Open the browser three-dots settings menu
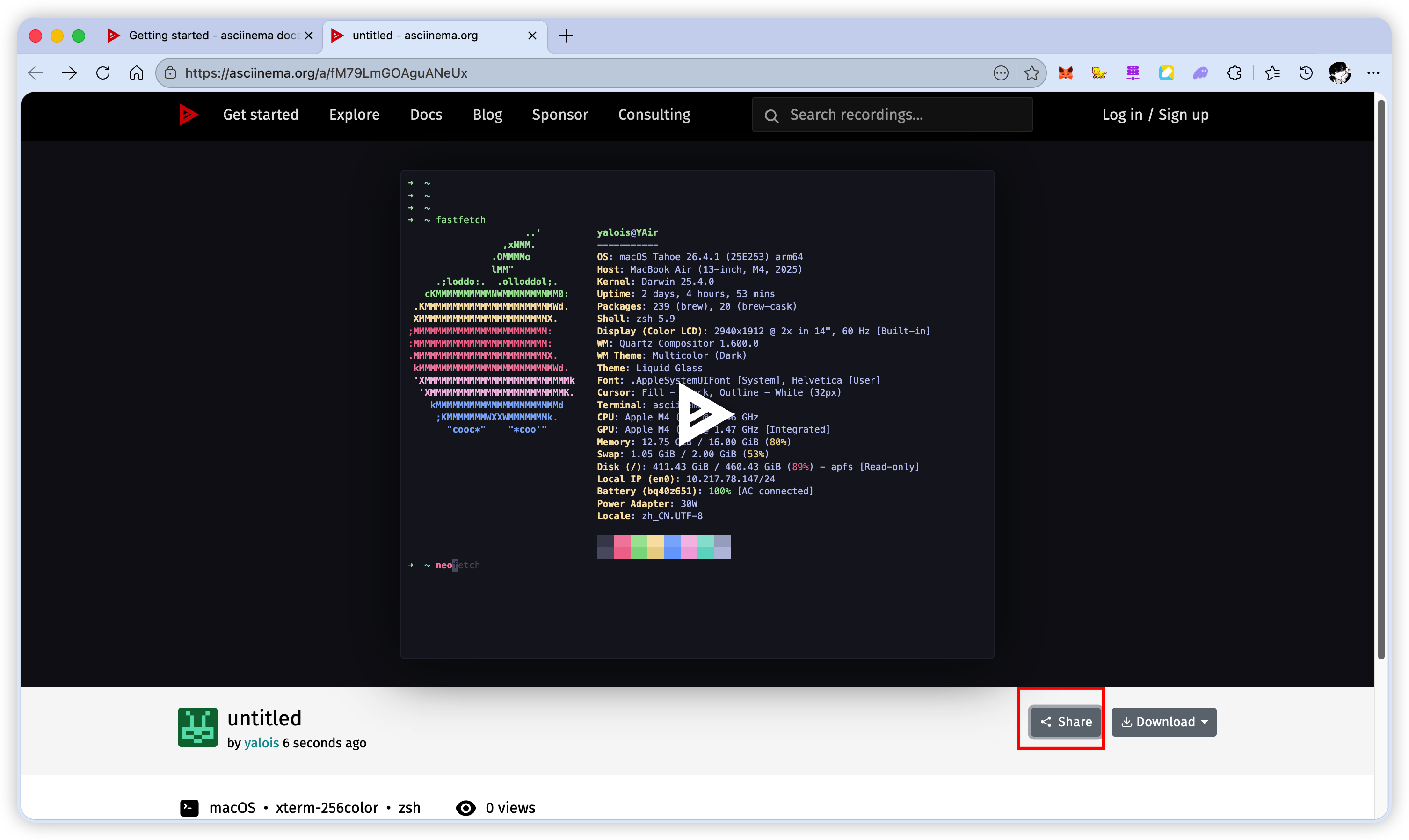Viewport: 1409px width, 840px height. [x=1373, y=73]
